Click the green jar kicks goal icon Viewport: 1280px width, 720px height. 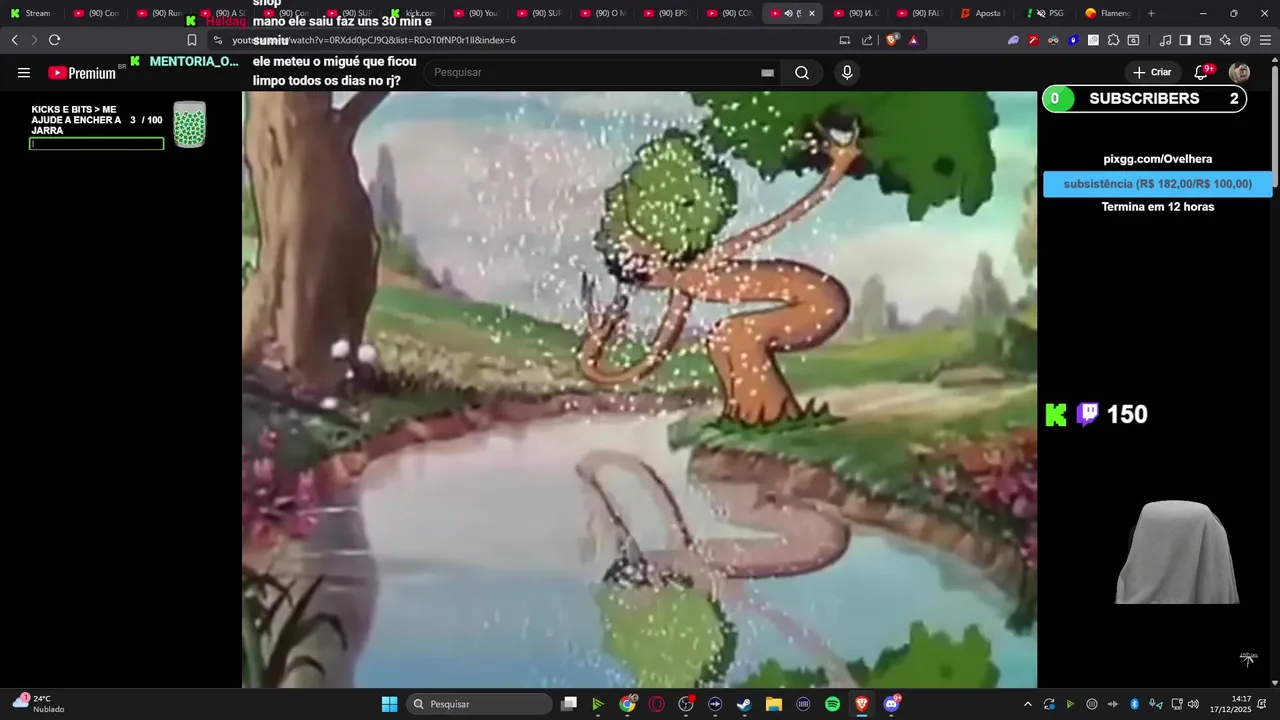coord(189,124)
